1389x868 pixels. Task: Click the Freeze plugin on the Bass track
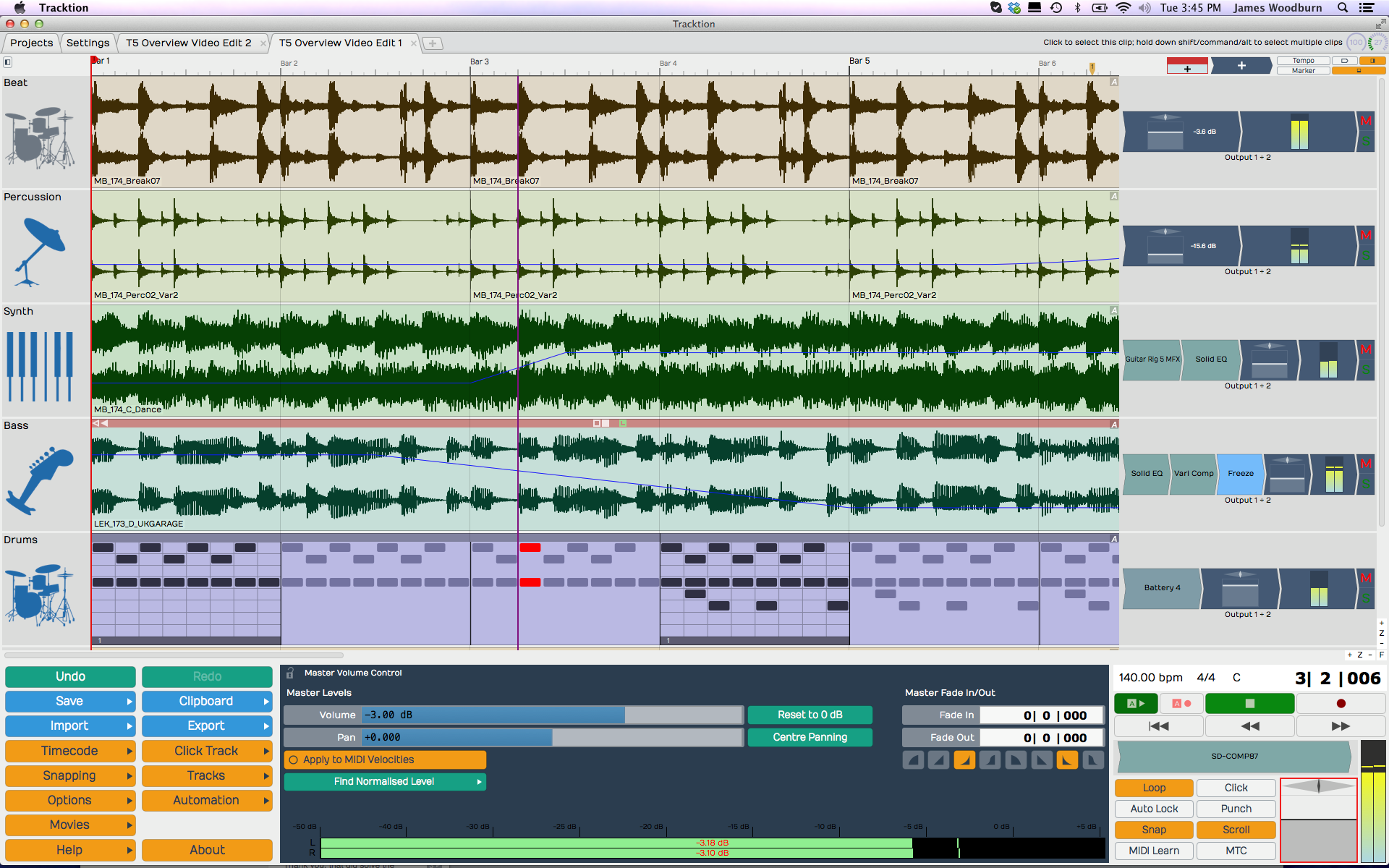[x=1240, y=474]
